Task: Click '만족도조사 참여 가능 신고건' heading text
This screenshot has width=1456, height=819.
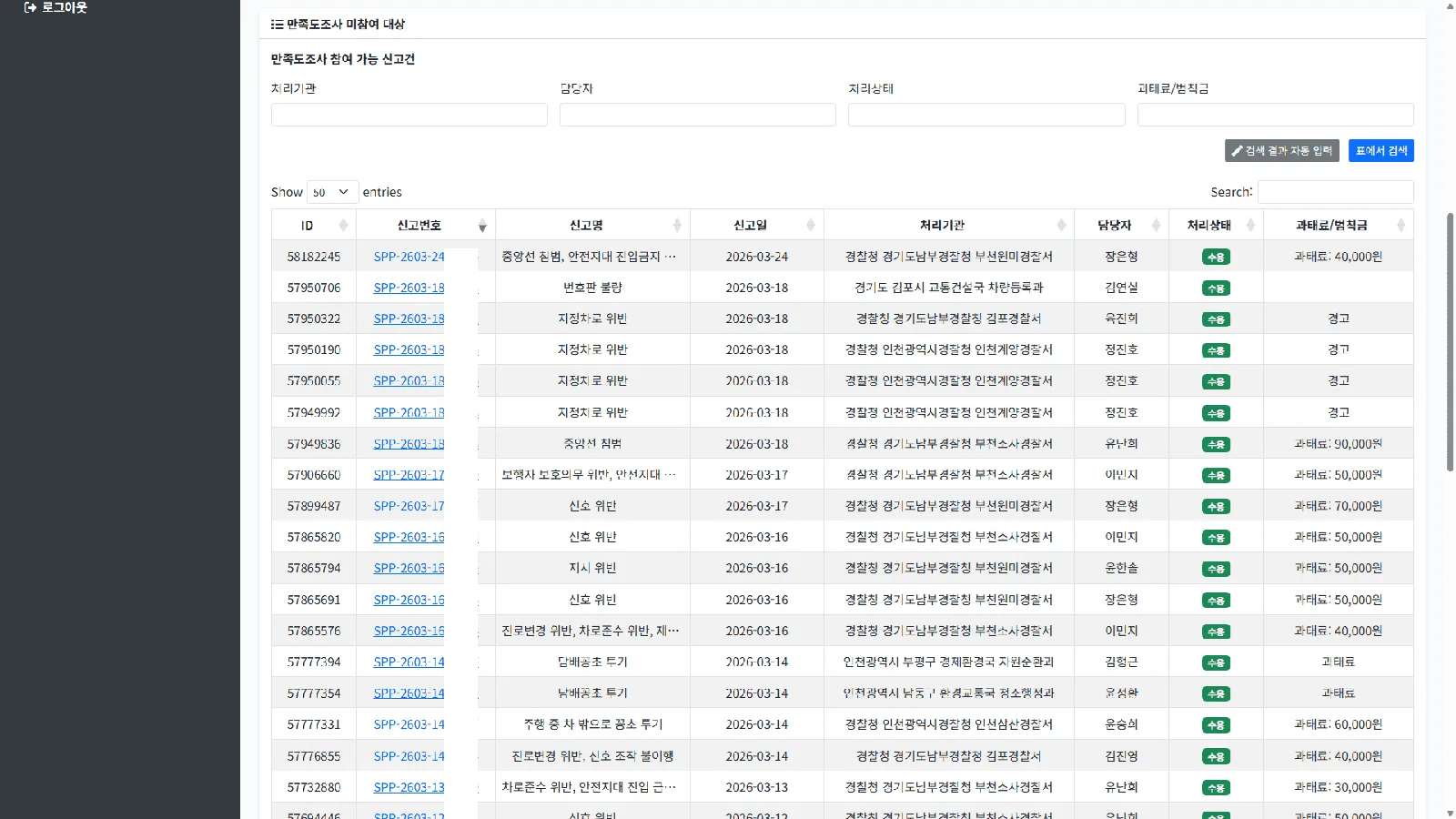Action: (x=343, y=59)
